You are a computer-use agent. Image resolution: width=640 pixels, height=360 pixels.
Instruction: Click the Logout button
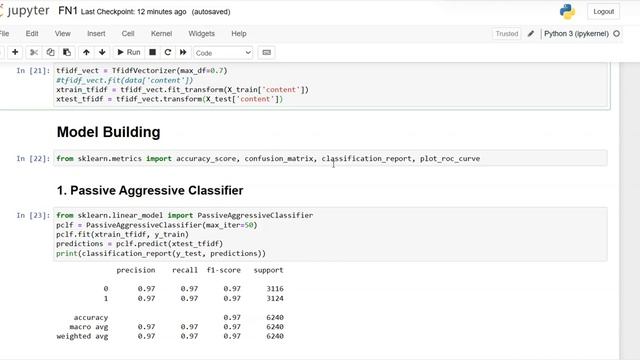click(603, 11)
